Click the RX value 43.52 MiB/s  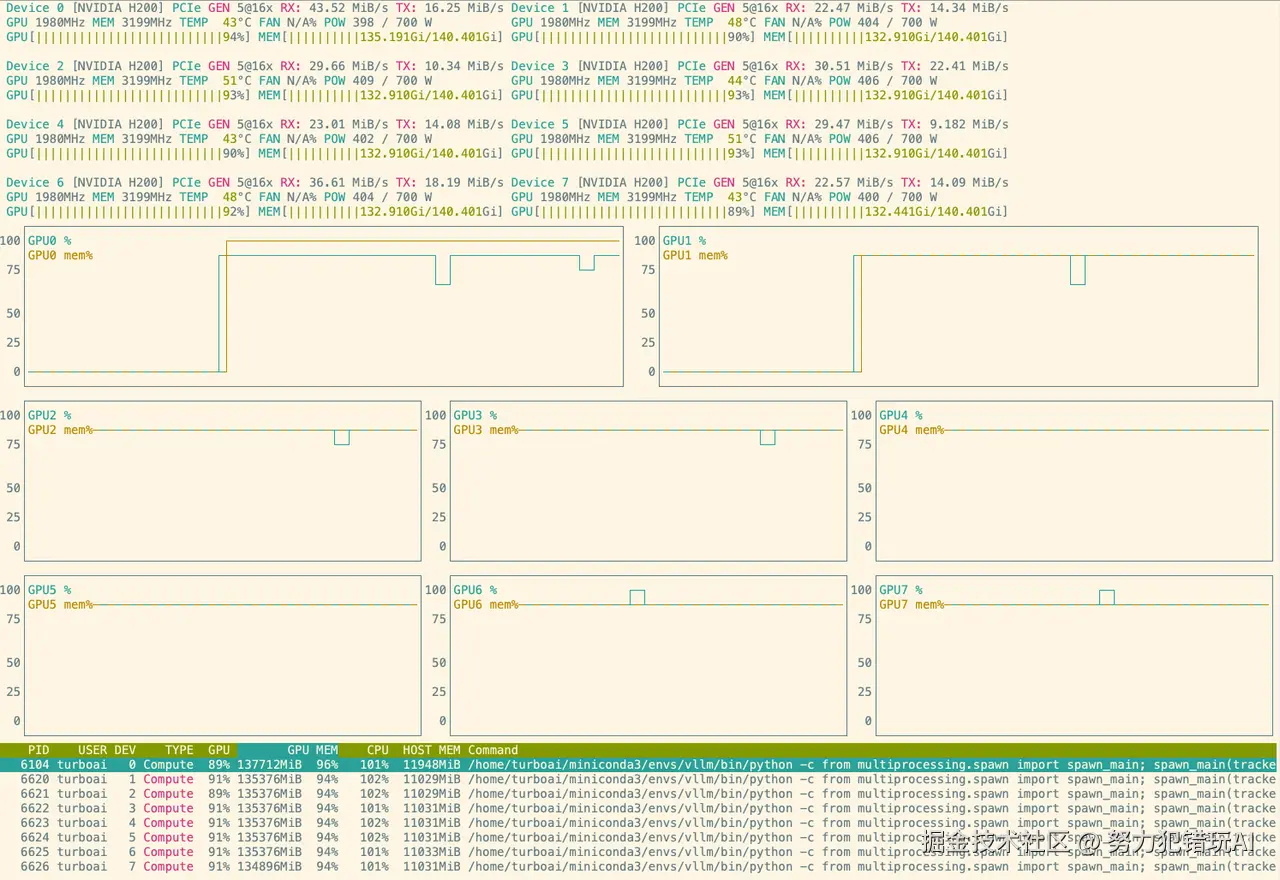[348, 8]
